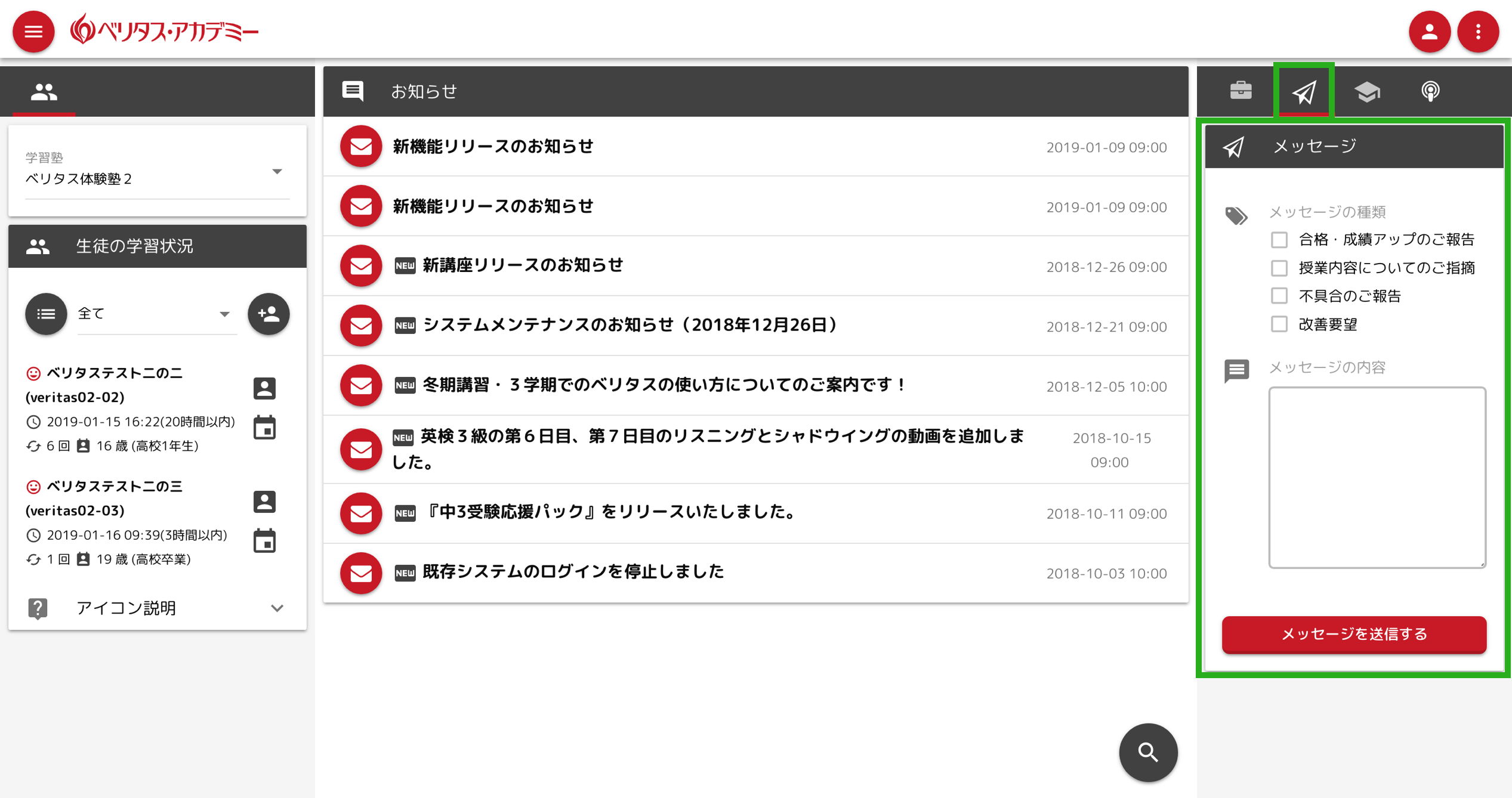
Task: Switch to the graduation cap tab
Action: click(x=1367, y=91)
